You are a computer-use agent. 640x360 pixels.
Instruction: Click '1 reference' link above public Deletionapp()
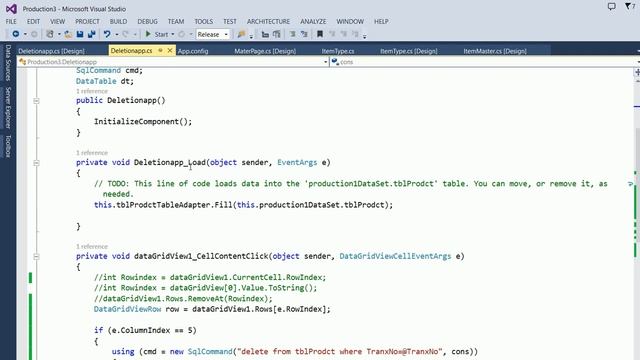pyautogui.click(x=92, y=91)
